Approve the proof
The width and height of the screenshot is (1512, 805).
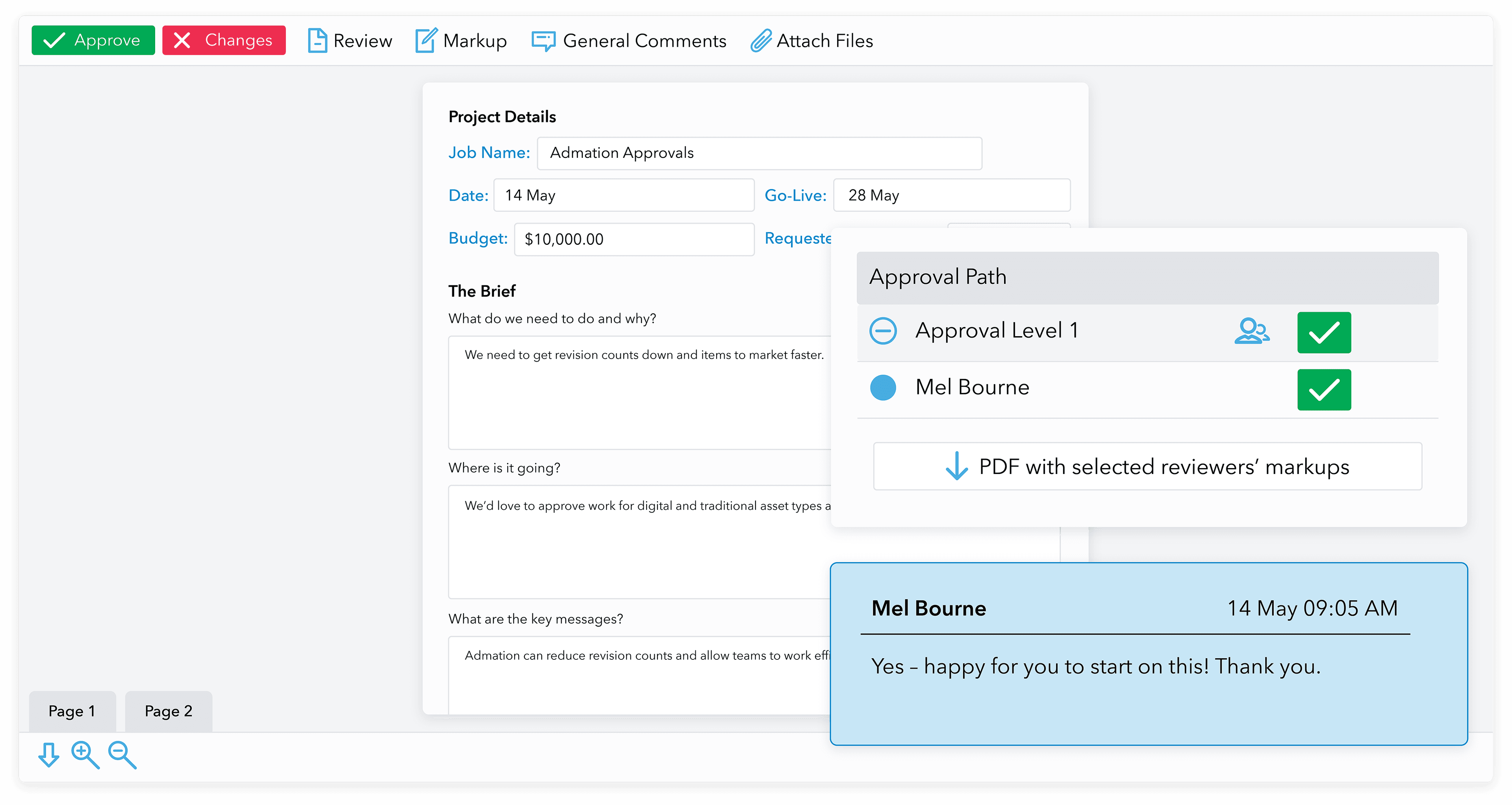(93, 40)
